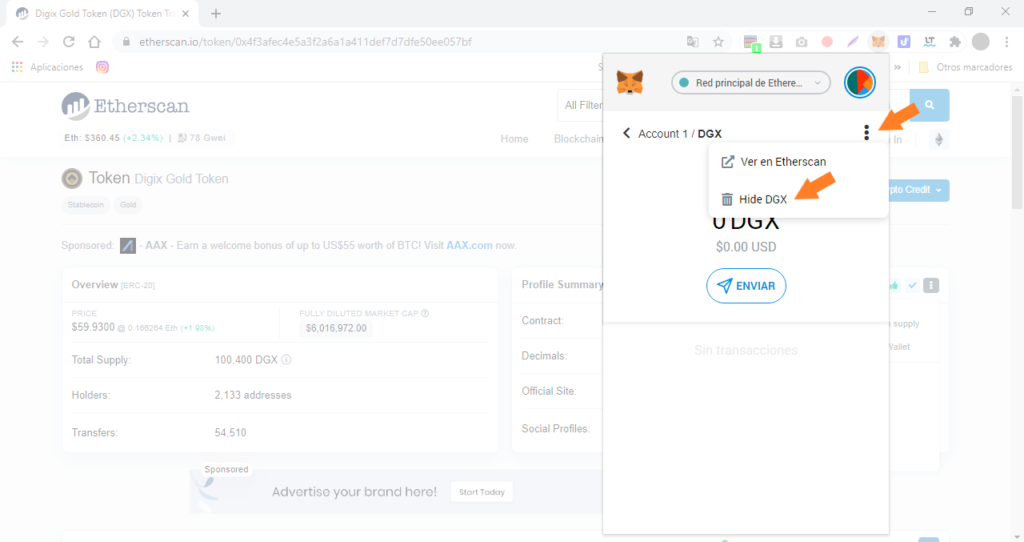Go back to Account 1 with chevron

pos(626,133)
